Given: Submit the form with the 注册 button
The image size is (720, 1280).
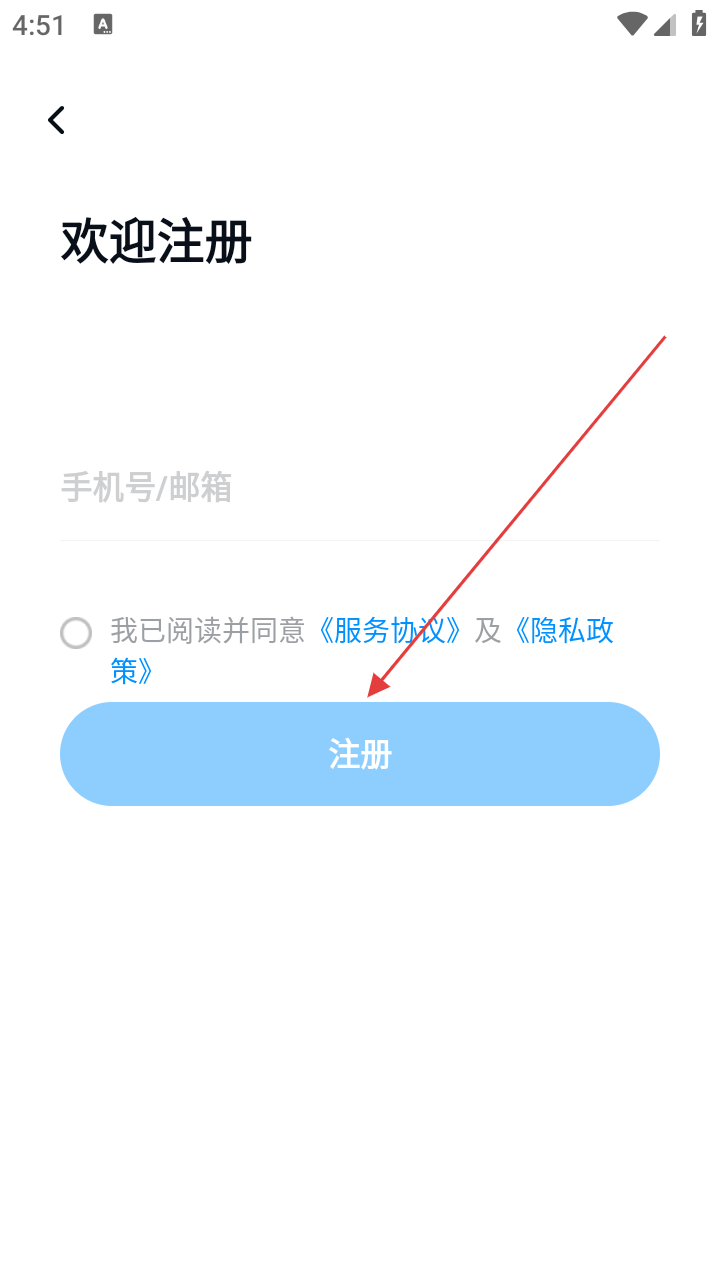Looking at the screenshot, I should pyautogui.click(x=360, y=754).
